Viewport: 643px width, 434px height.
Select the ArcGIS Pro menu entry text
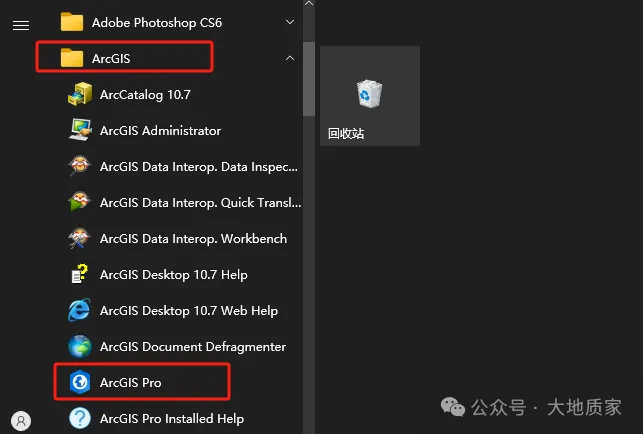pos(130,383)
